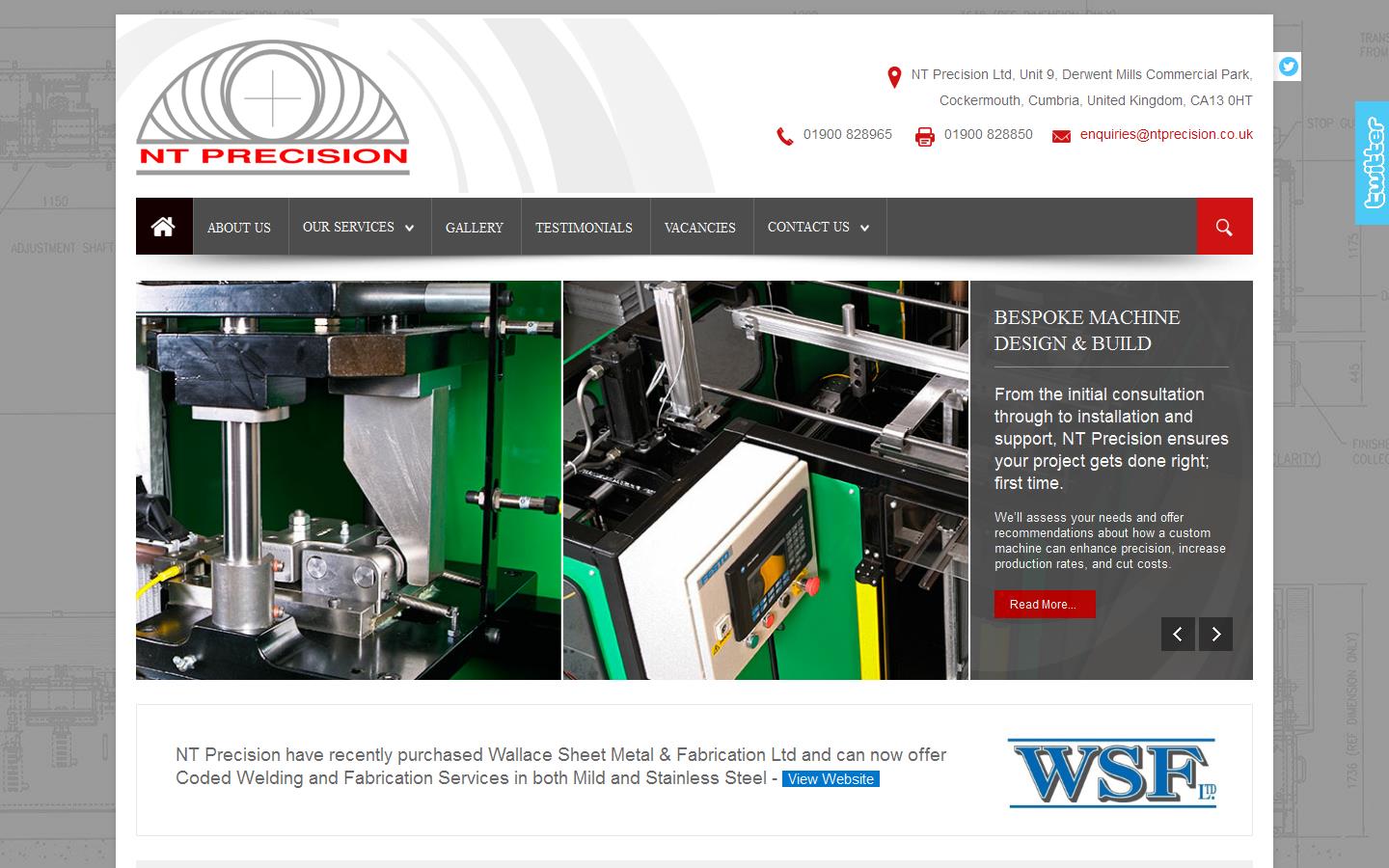Image resolution: width=1389 pixels, height=868 pixels.
Task: Click the home icon in navigation bar
Action: 163,226
